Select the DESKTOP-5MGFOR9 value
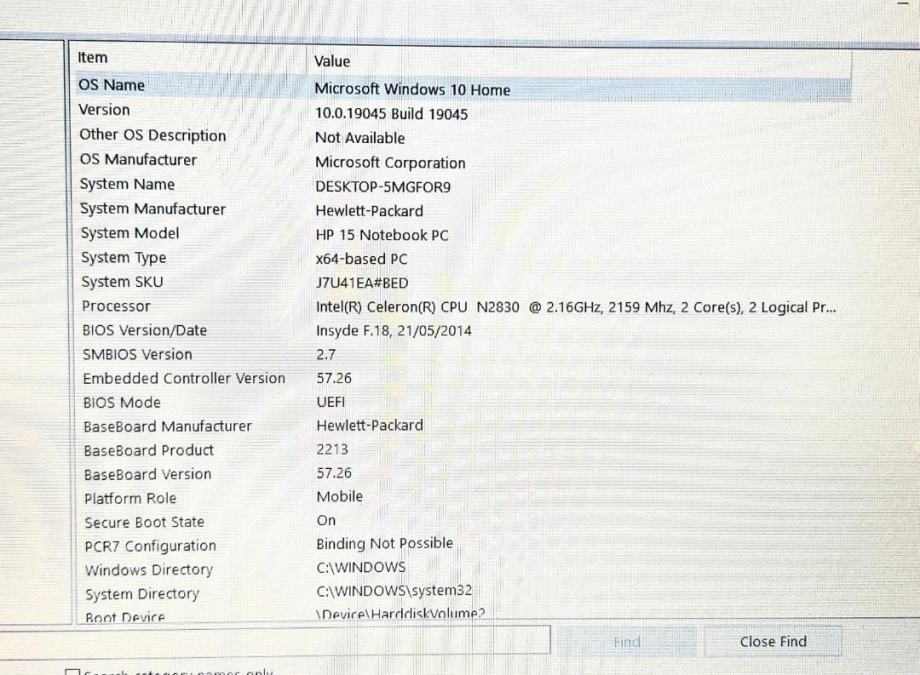920x675 pixels. (x=383, y=187)
